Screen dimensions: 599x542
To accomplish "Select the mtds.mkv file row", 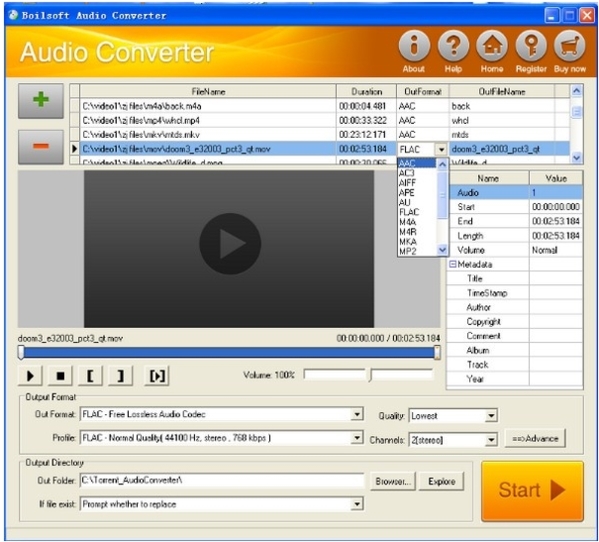I will click(319, 134).
